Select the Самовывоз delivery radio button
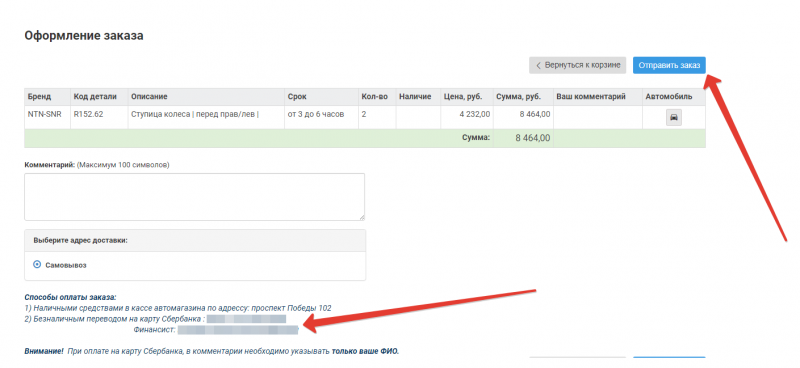Viewport: 800px width, 368px height. [x=37, y=265]
